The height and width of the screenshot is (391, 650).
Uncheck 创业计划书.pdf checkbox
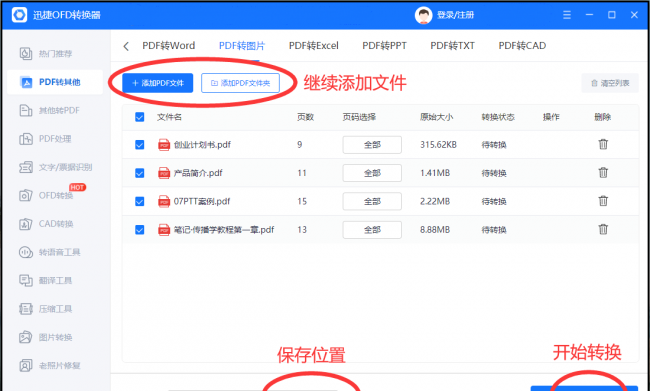pos(140,145)
